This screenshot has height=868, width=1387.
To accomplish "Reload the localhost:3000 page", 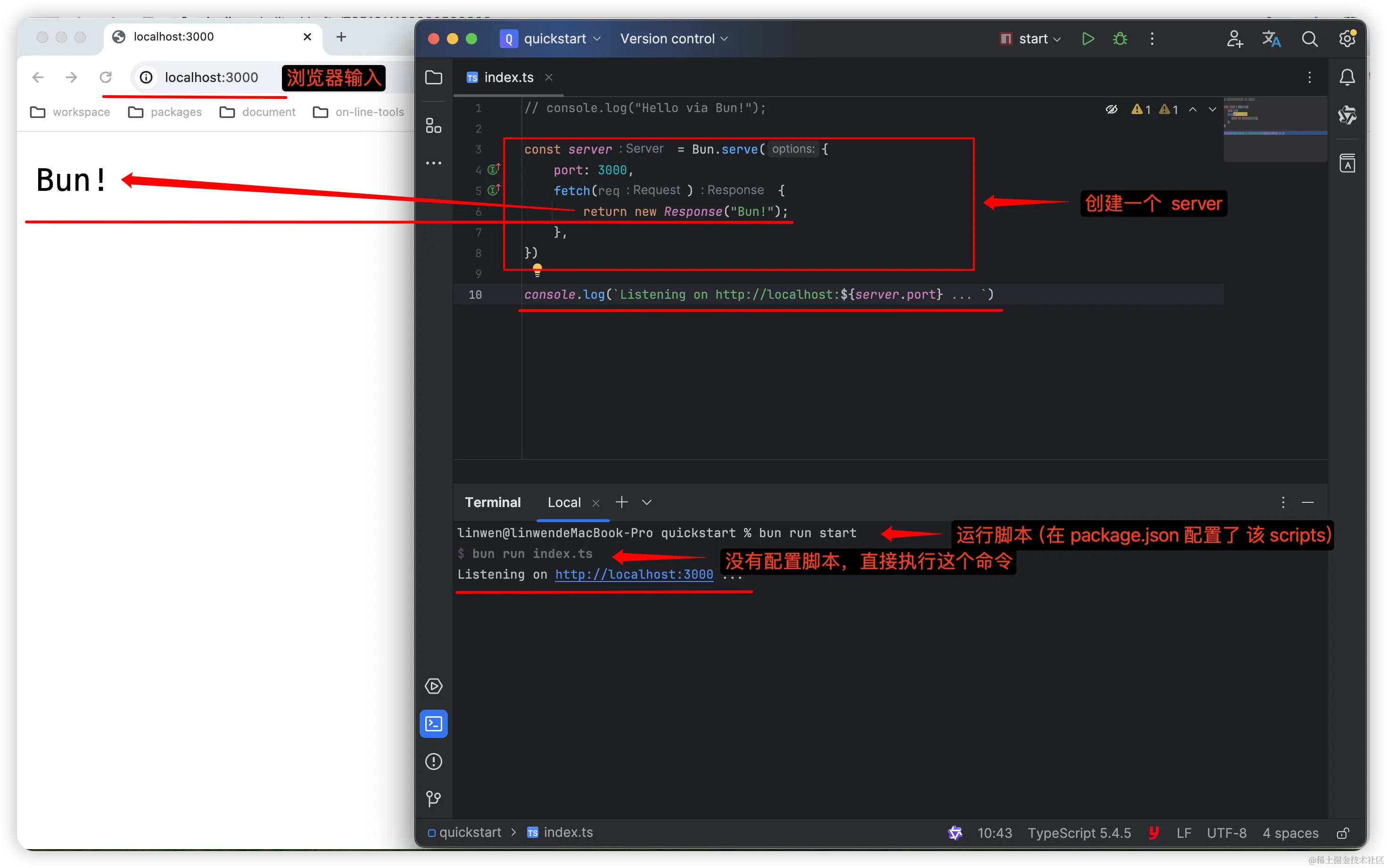I will (x=106, y=77).
